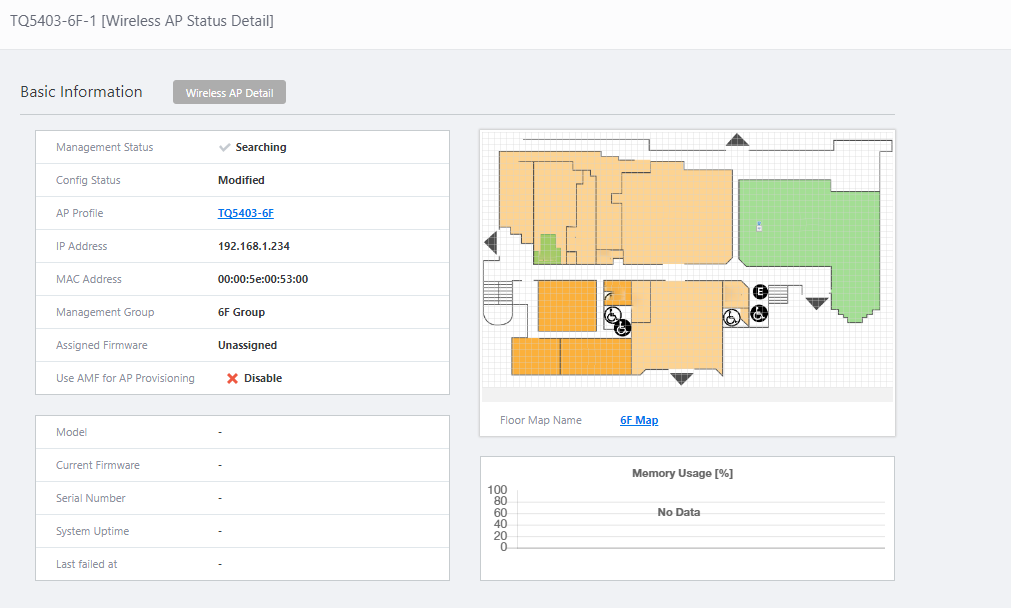The width and height of the screenshot is (1011, 608).
Task: Click the MAC address value 00:00:5e:00:53:00
Action: click(263, 279)
